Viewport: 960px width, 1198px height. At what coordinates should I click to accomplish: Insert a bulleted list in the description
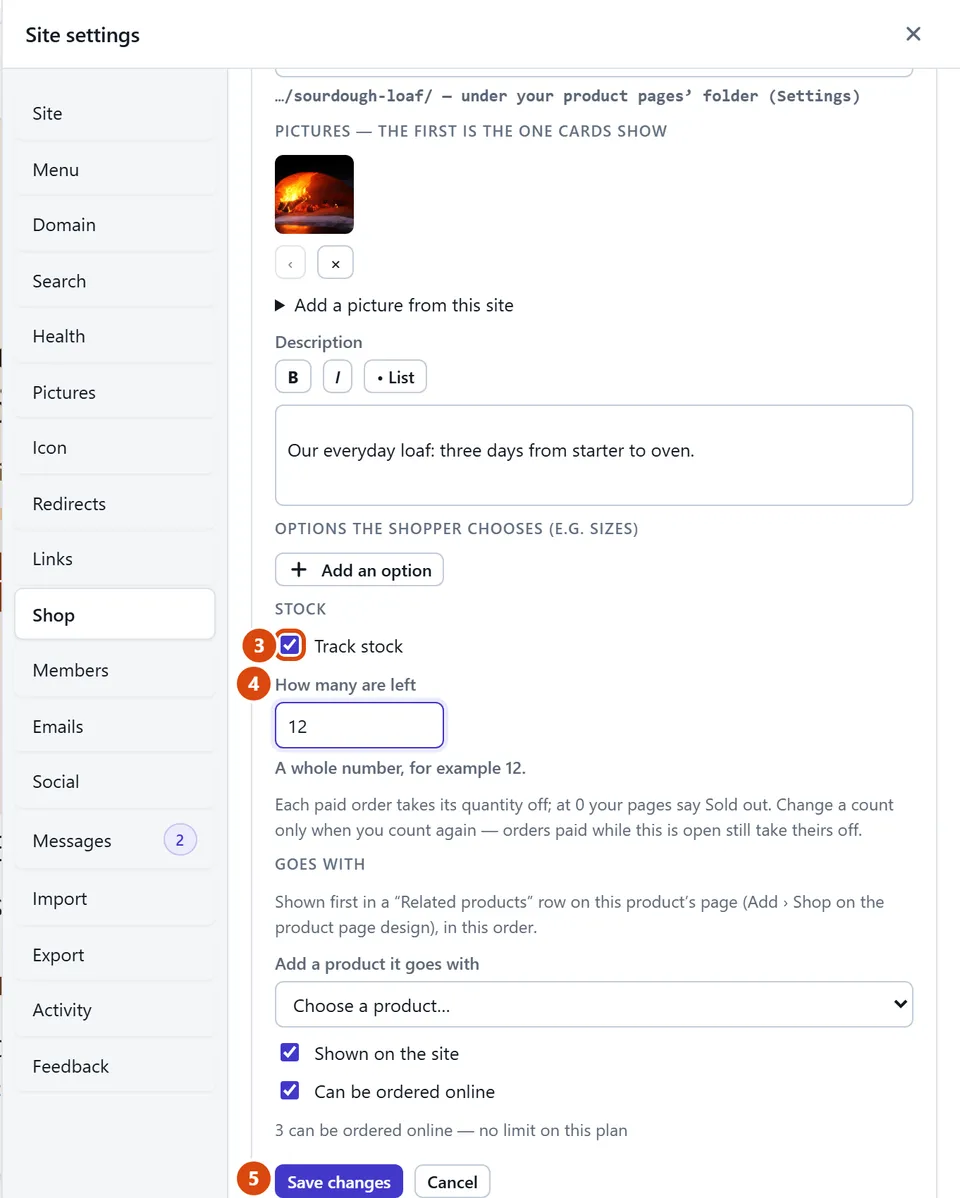pos(395,377)
